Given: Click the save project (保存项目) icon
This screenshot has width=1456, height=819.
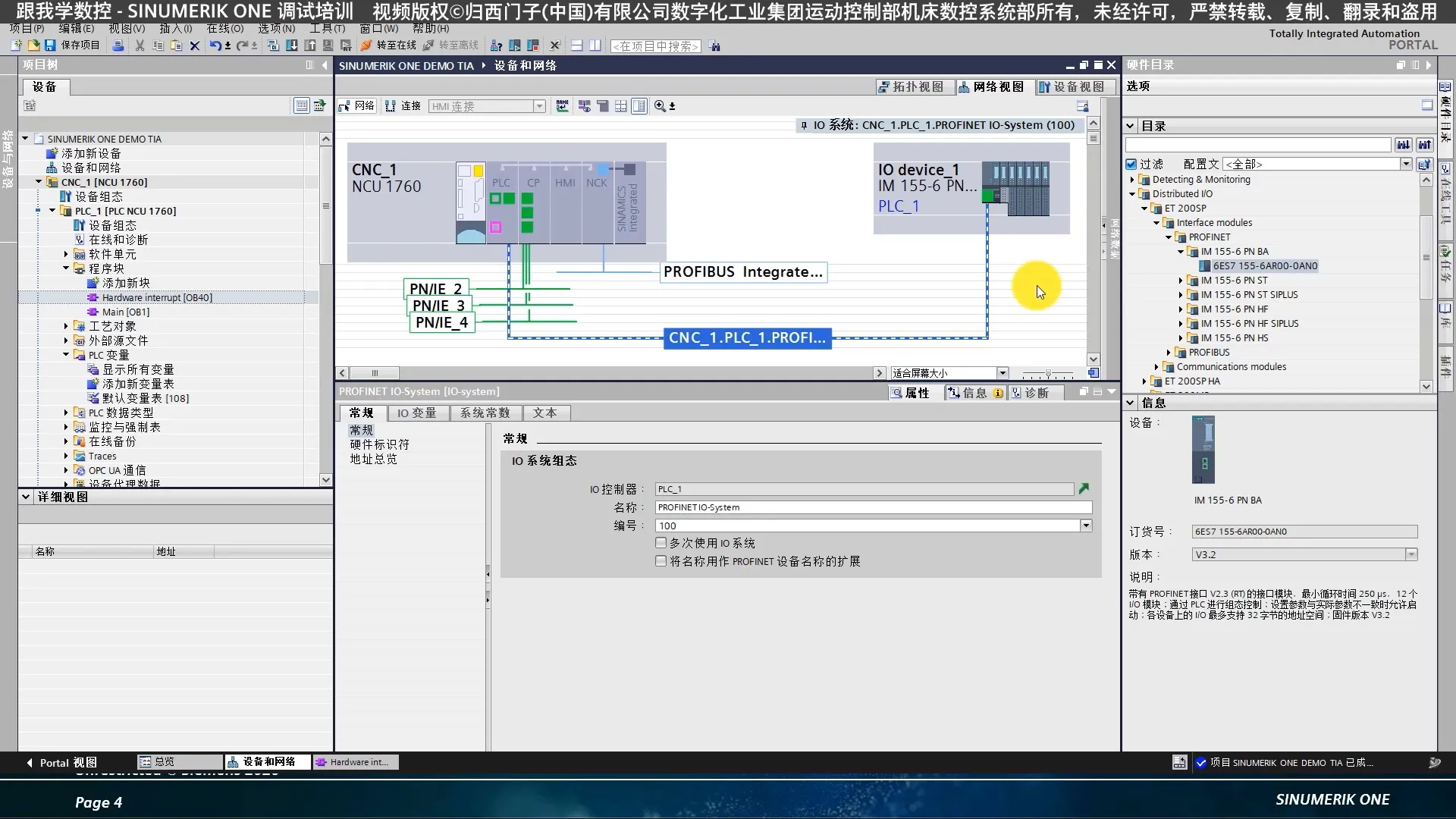Looking at the screenshot, I should click(x=49, y=45).
